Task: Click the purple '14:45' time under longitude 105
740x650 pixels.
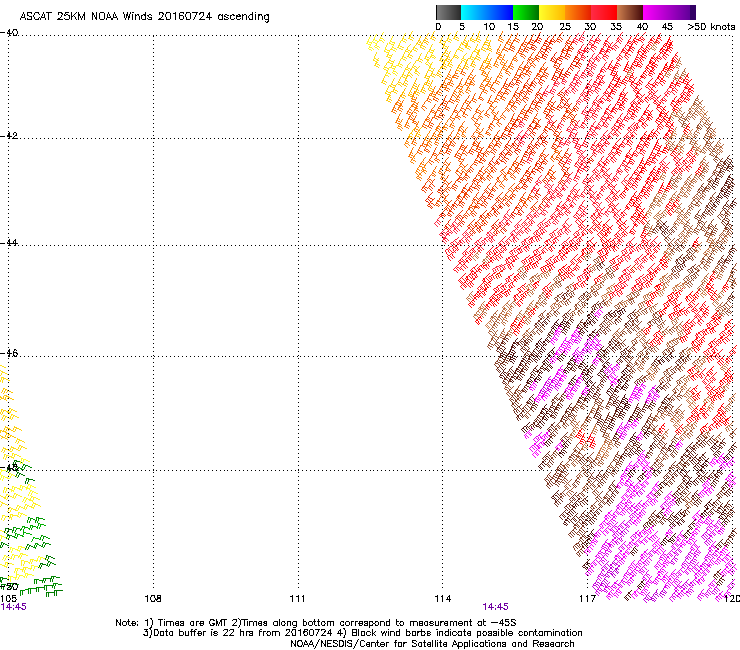Action: click(13, 607)
